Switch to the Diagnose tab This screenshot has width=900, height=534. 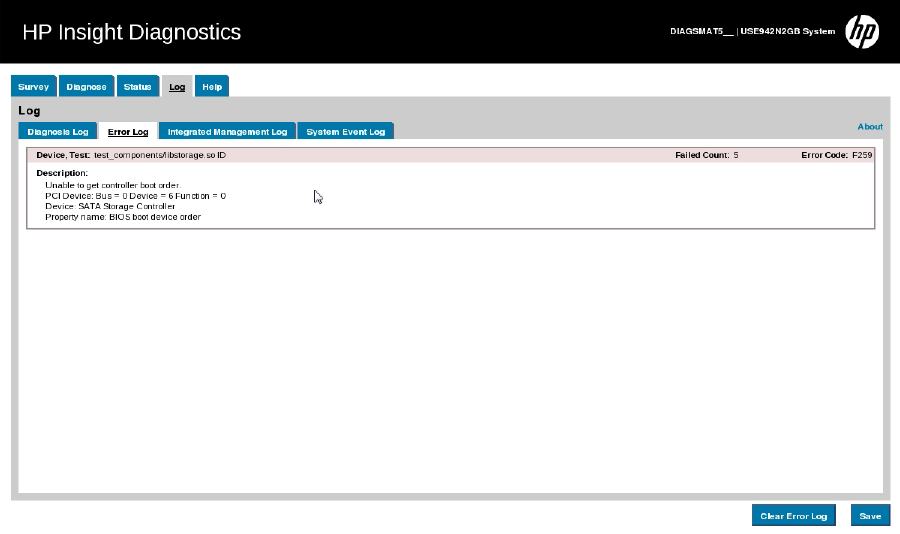[86, 87]
